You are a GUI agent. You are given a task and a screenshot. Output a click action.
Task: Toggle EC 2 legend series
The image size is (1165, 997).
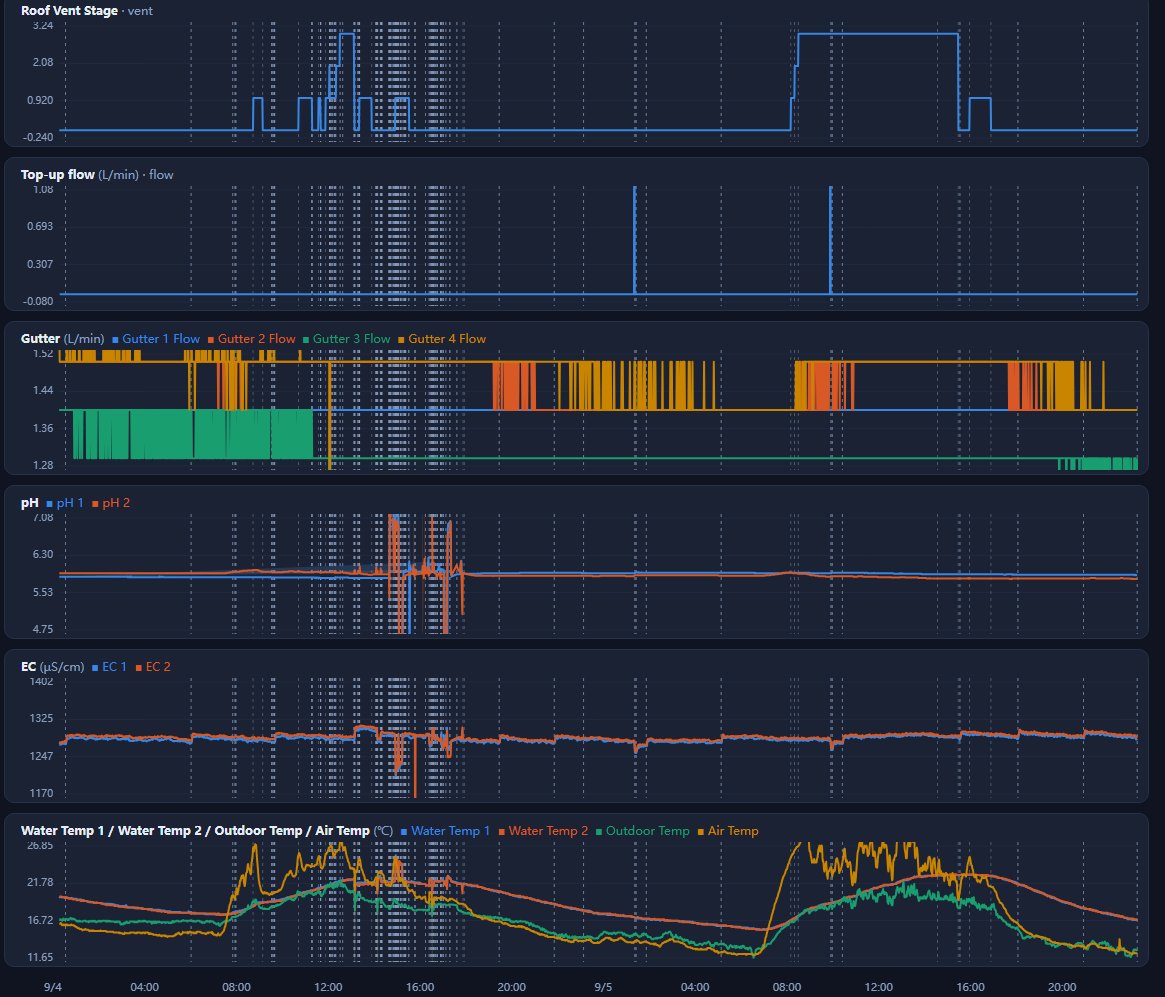(x=153, y=667)
